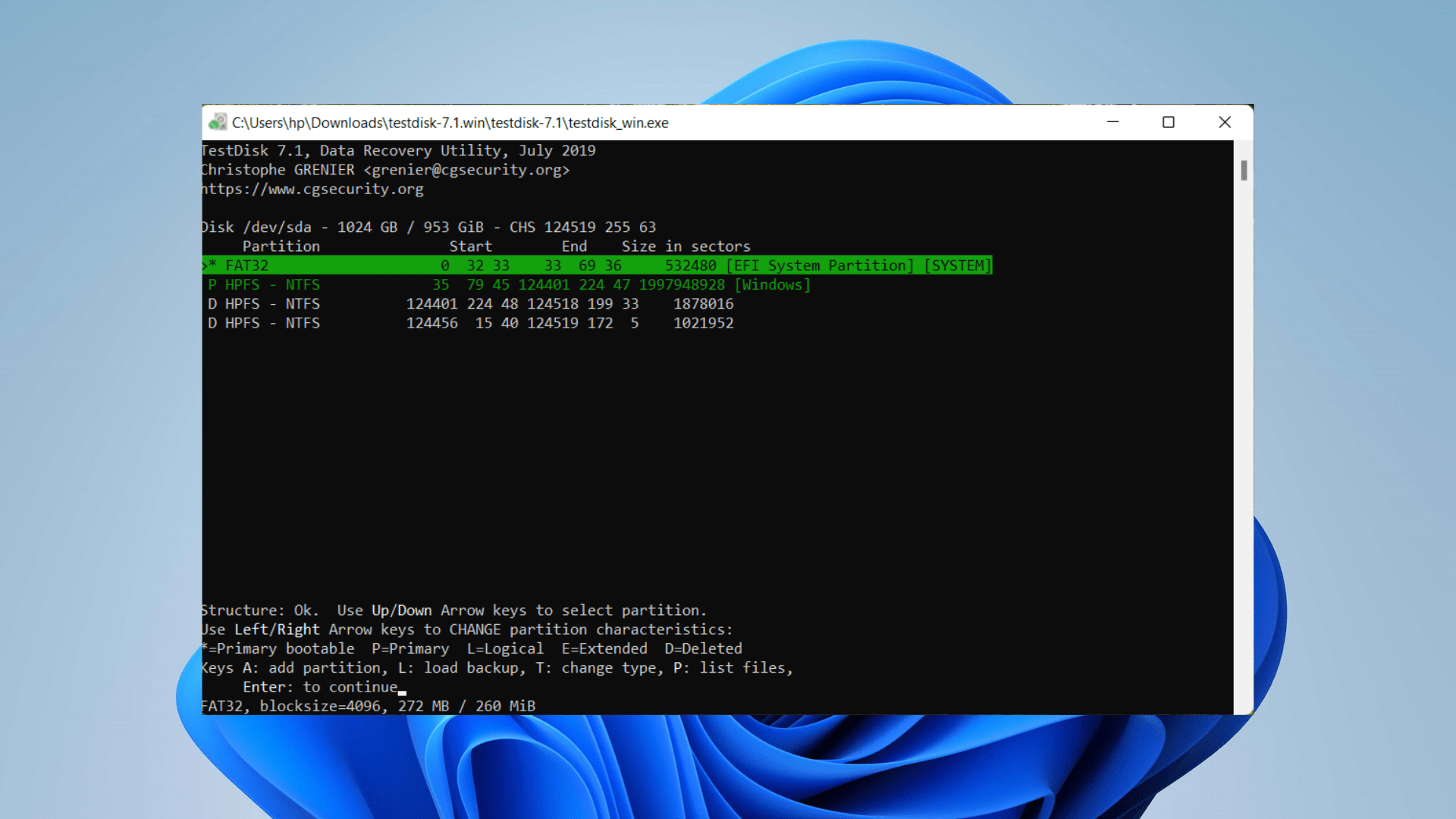Click the TestDisk app icon in title bar

(218, 122)
